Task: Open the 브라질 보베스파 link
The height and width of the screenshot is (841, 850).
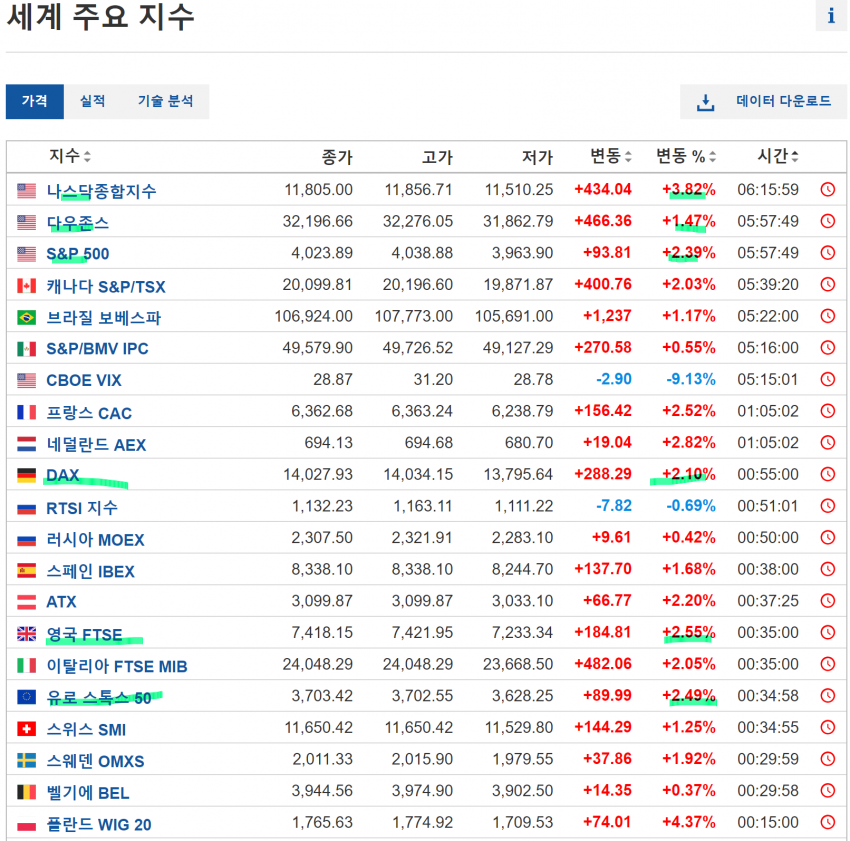Action: pyautogui.click(x=104, y=317)
